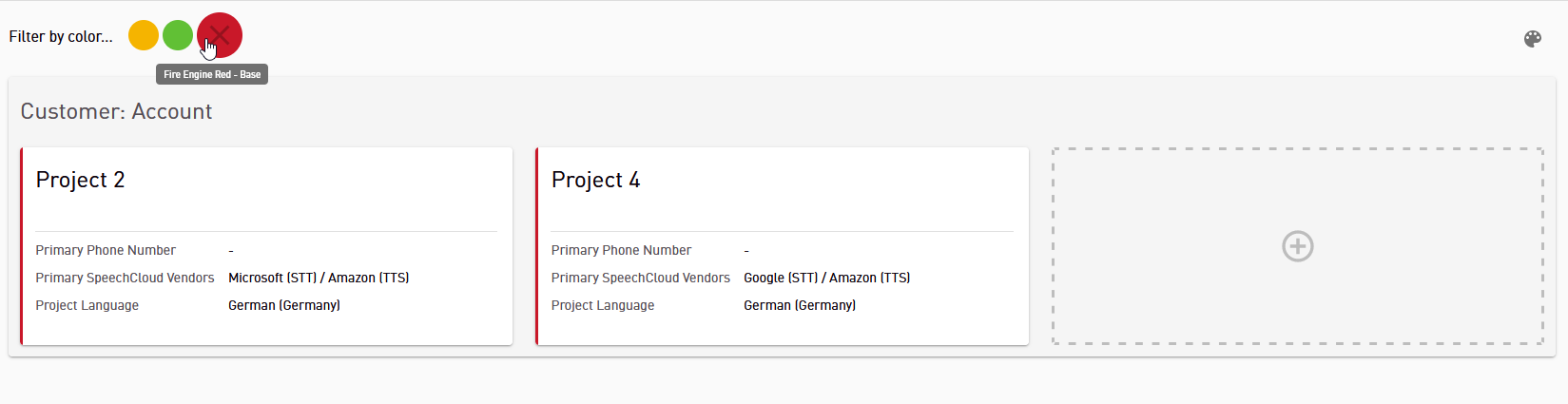Click Project 2 Primary SpeechCloud Vendors label
Viewport: 1568px width, 404px height.
coord(125,278)
